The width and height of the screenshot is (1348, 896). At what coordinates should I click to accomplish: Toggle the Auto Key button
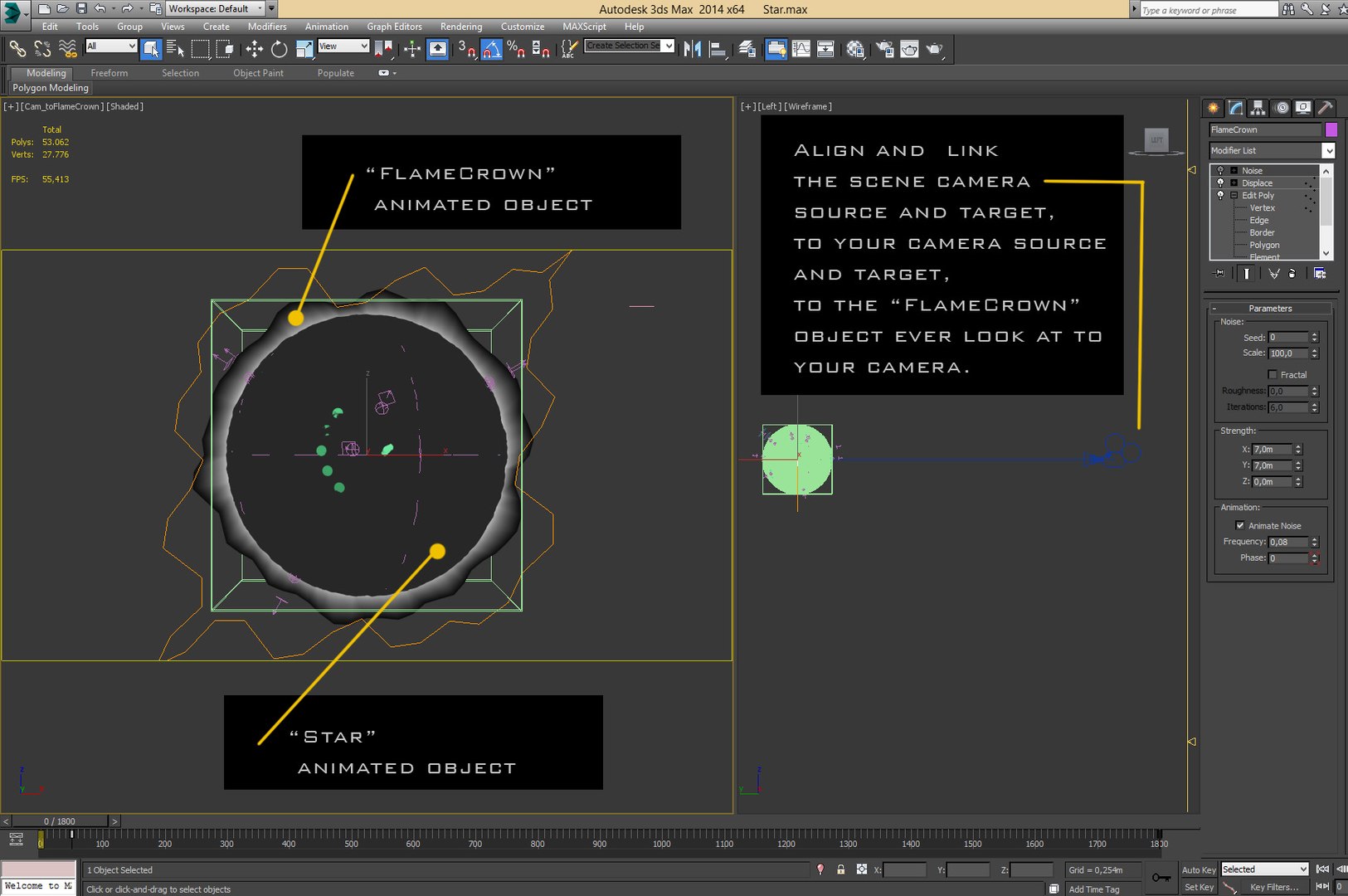tap(1199, 869)
